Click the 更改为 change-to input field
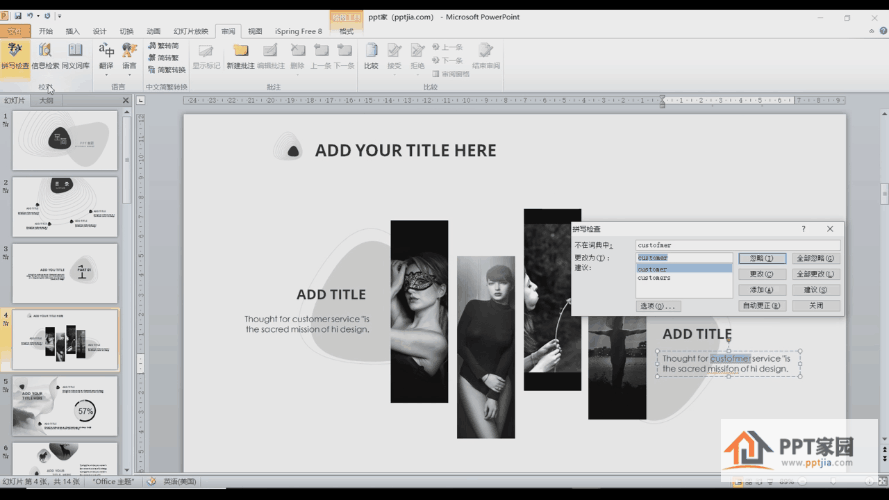889x500 pixels. pos(684,258)
